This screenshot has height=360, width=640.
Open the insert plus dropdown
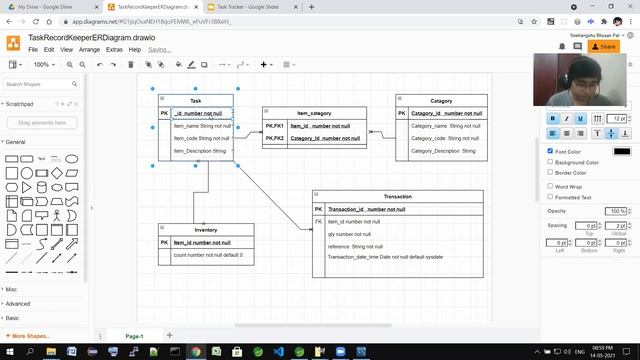[266, 64]
